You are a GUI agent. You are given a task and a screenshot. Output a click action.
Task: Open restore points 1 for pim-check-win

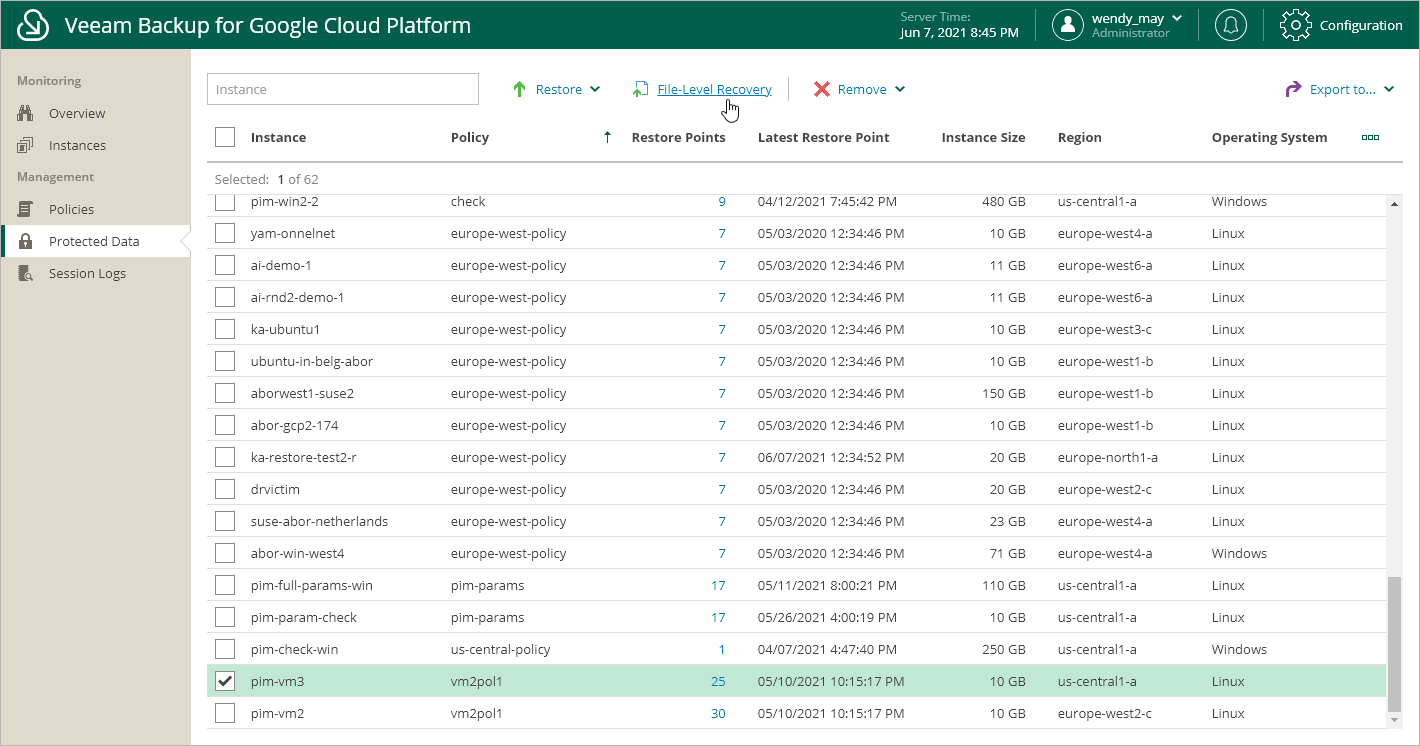722,649
